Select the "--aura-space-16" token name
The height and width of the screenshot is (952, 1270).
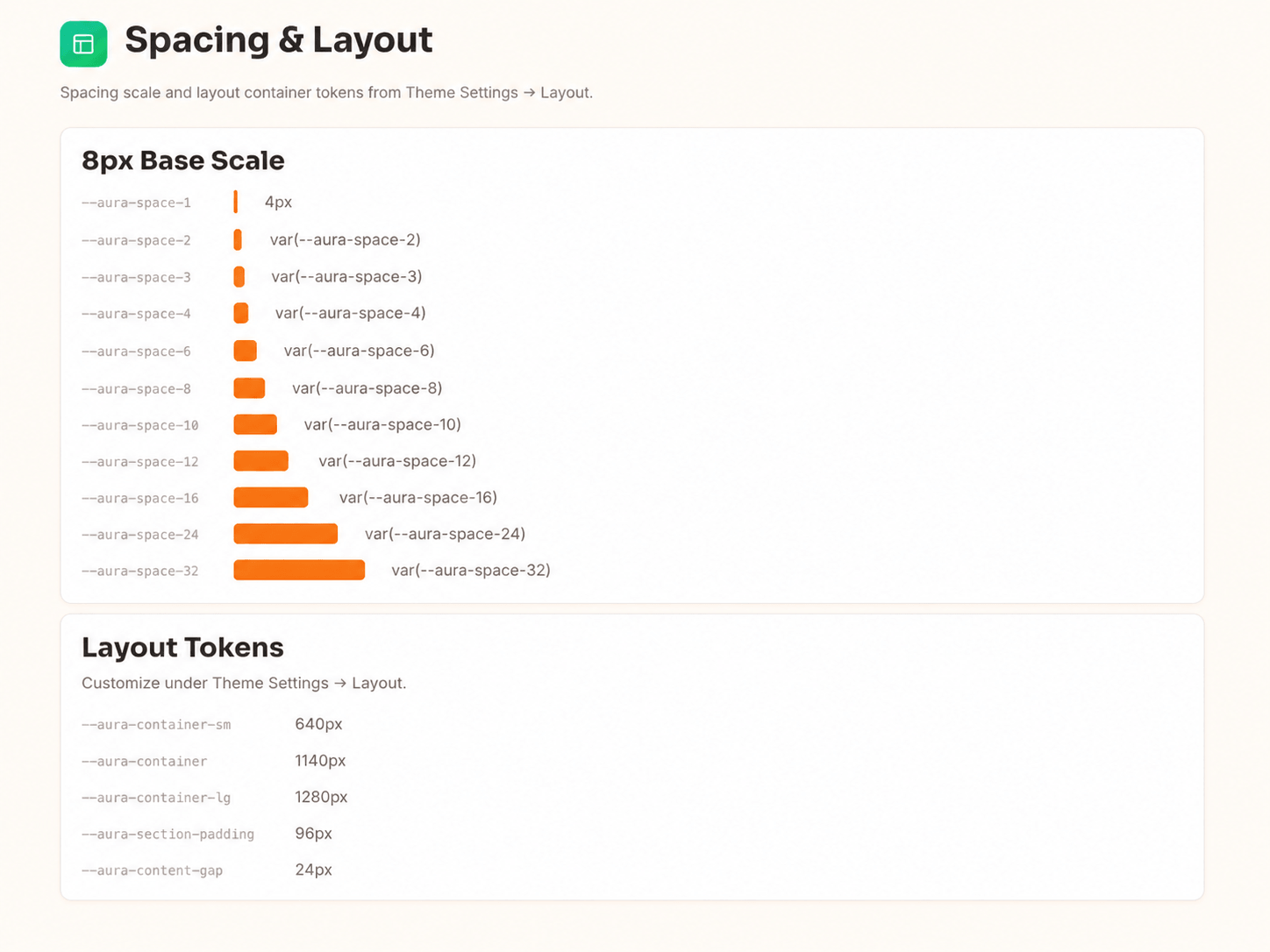pyautogui.click(x=140, y=499)
